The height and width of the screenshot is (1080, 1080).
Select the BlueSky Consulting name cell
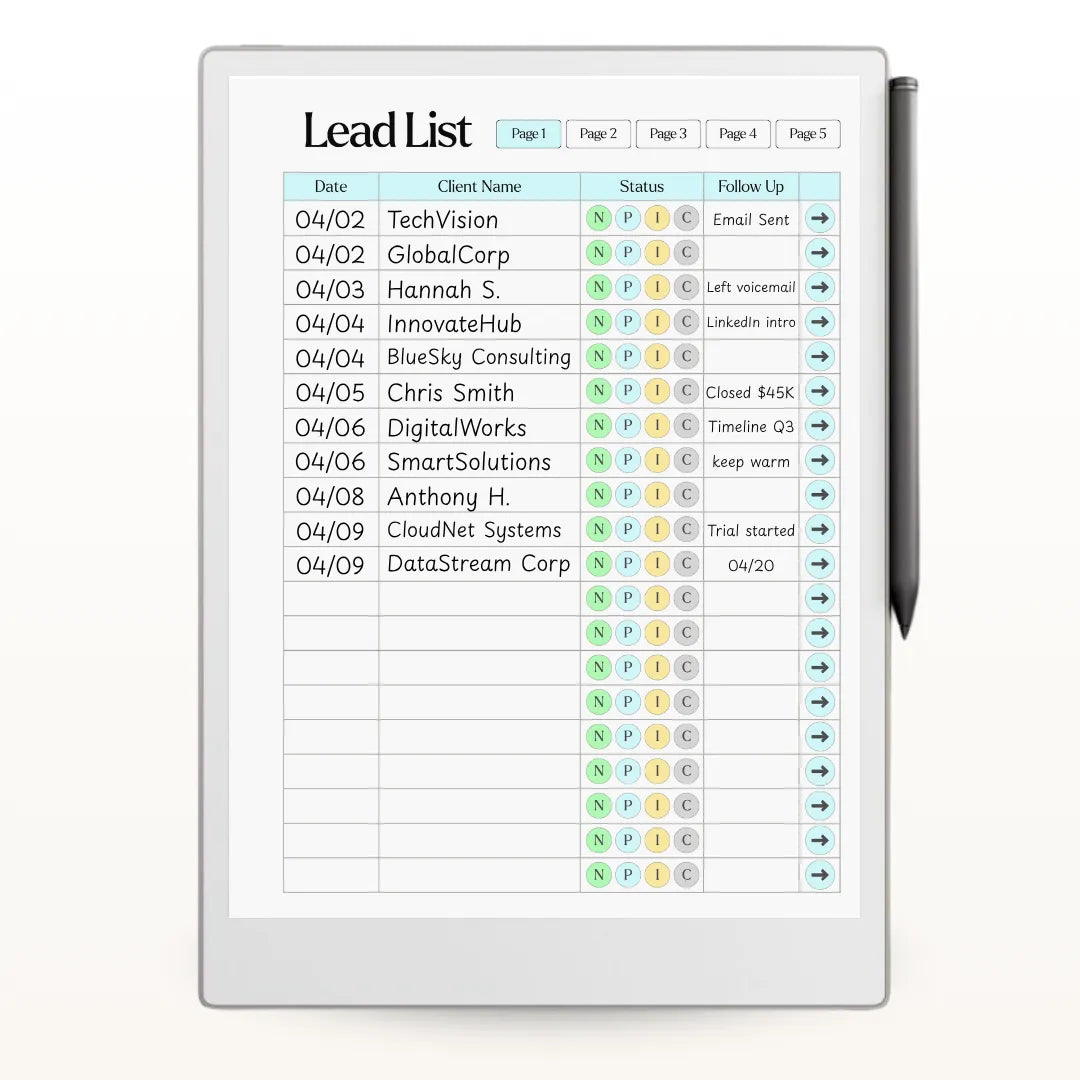pos(479,357)
